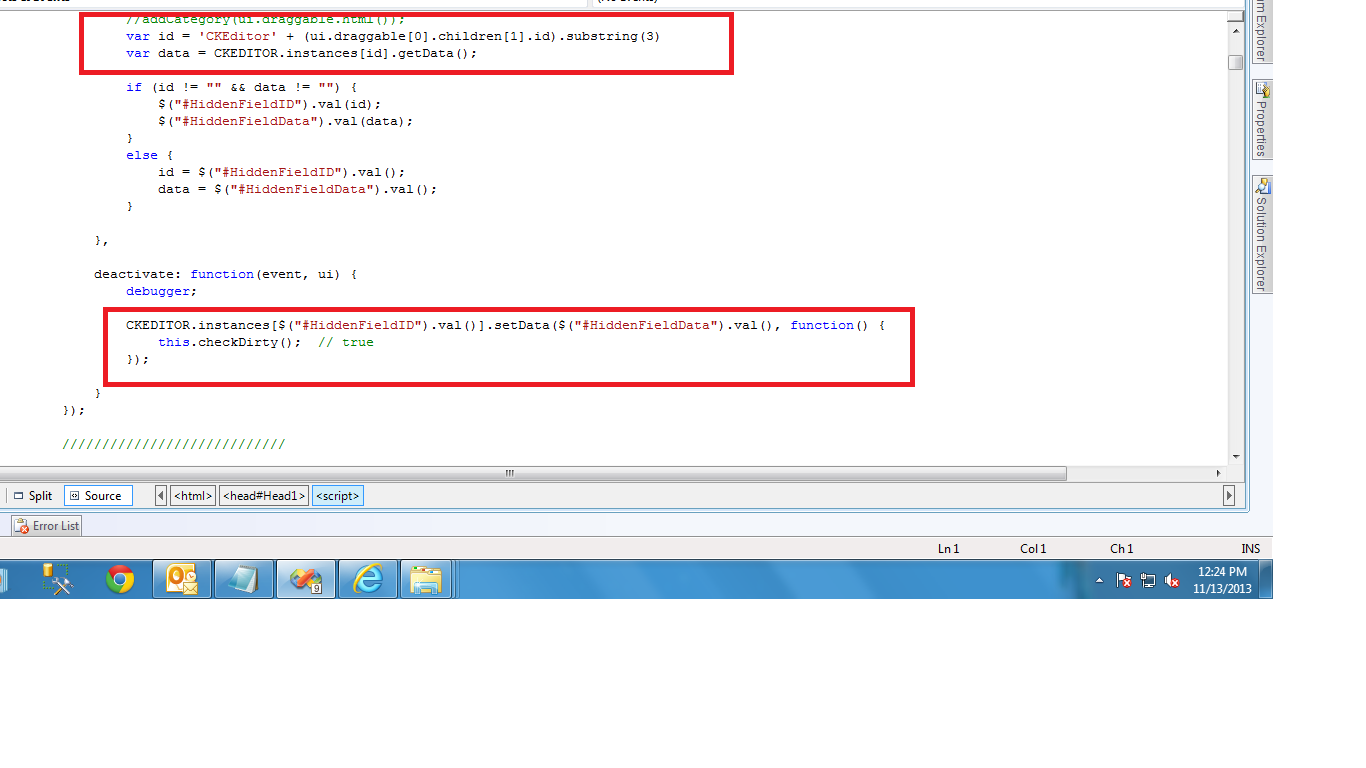Viewport: 1366px width, 768px height.
Task: Switch to Split view
Action: tap(32, 496)
